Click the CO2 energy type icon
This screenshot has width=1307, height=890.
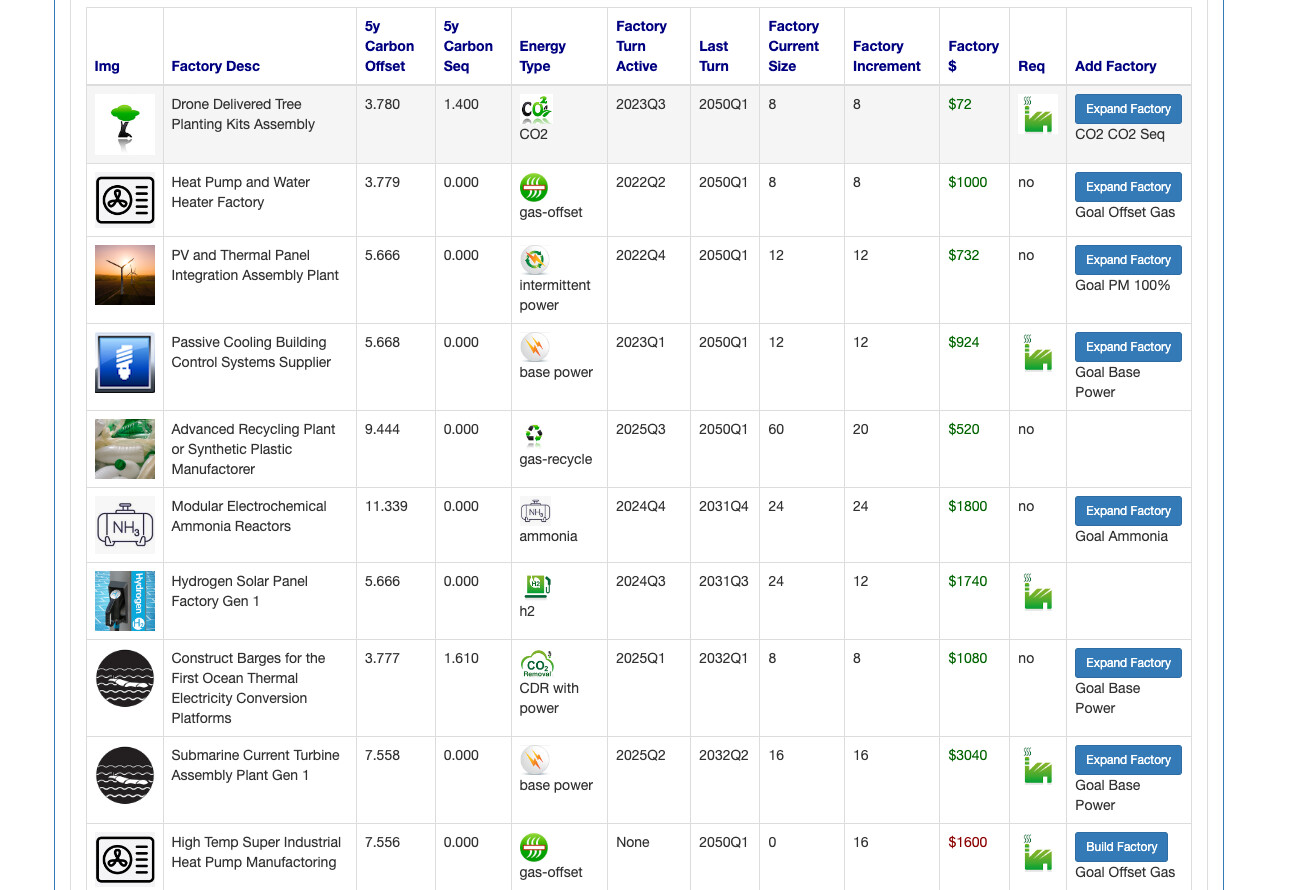point(535,109)
